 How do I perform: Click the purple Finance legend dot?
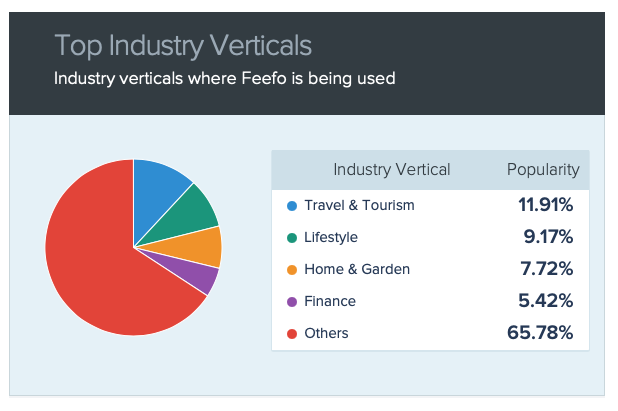pyautogui.click(x=292, y=302)
